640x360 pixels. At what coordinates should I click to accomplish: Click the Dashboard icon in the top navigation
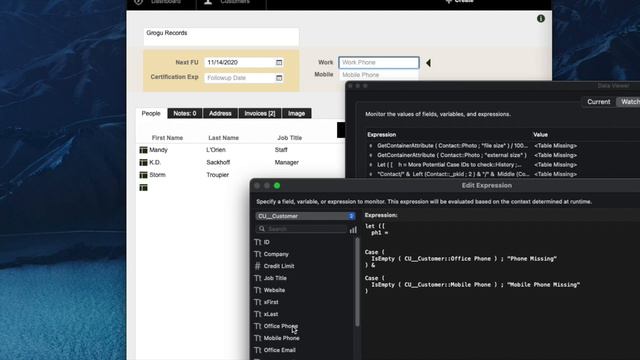[x=138, y=2]
